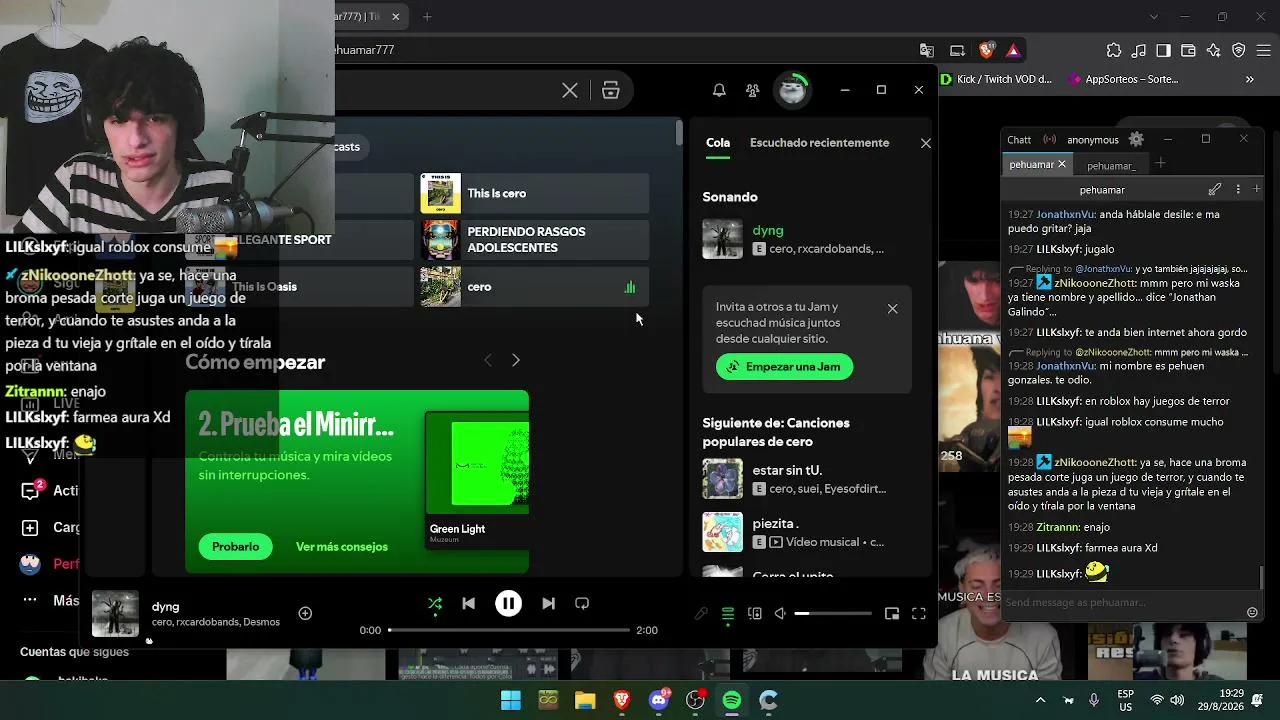Image resolution: width=1280 pixels, height=720 pixels.
Task: Open the This Is cero playlist
Action: (534, 193)
